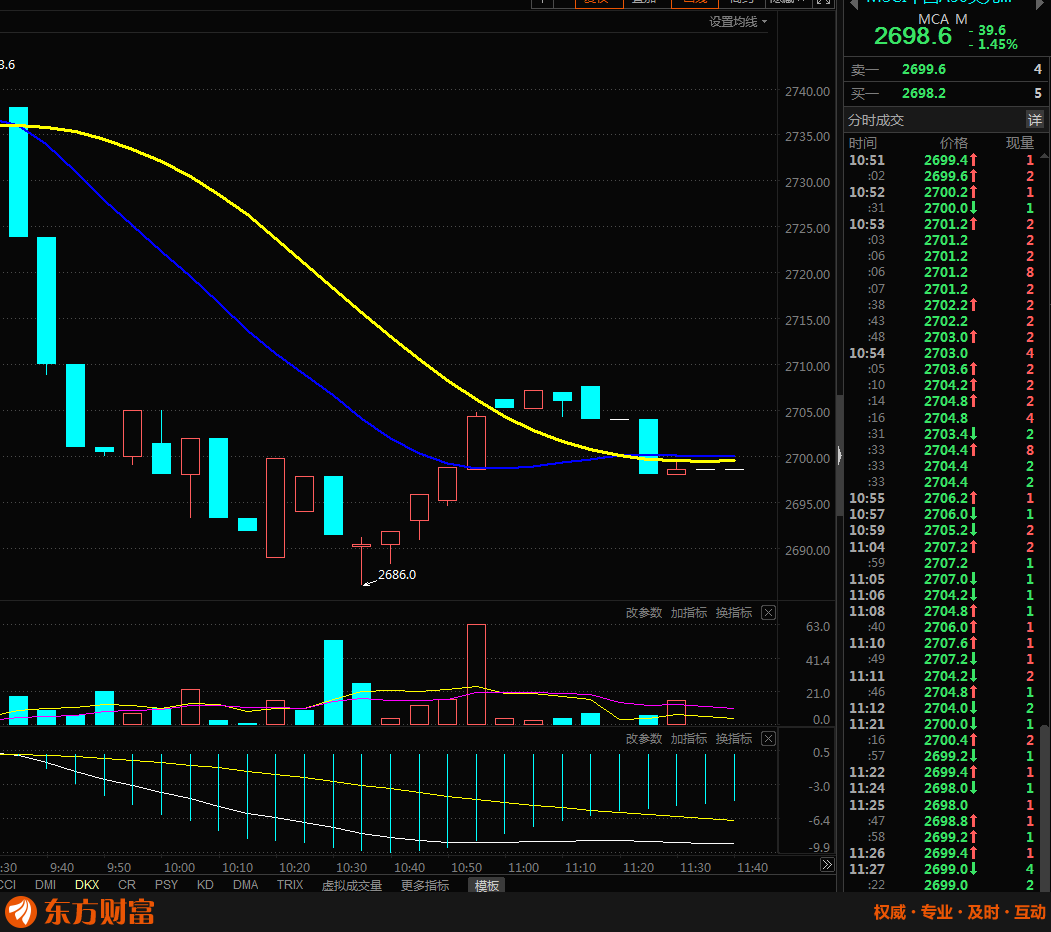Switch to the KD indicator tab
This screenshot has height=932, width=1051.
(205, 885)
